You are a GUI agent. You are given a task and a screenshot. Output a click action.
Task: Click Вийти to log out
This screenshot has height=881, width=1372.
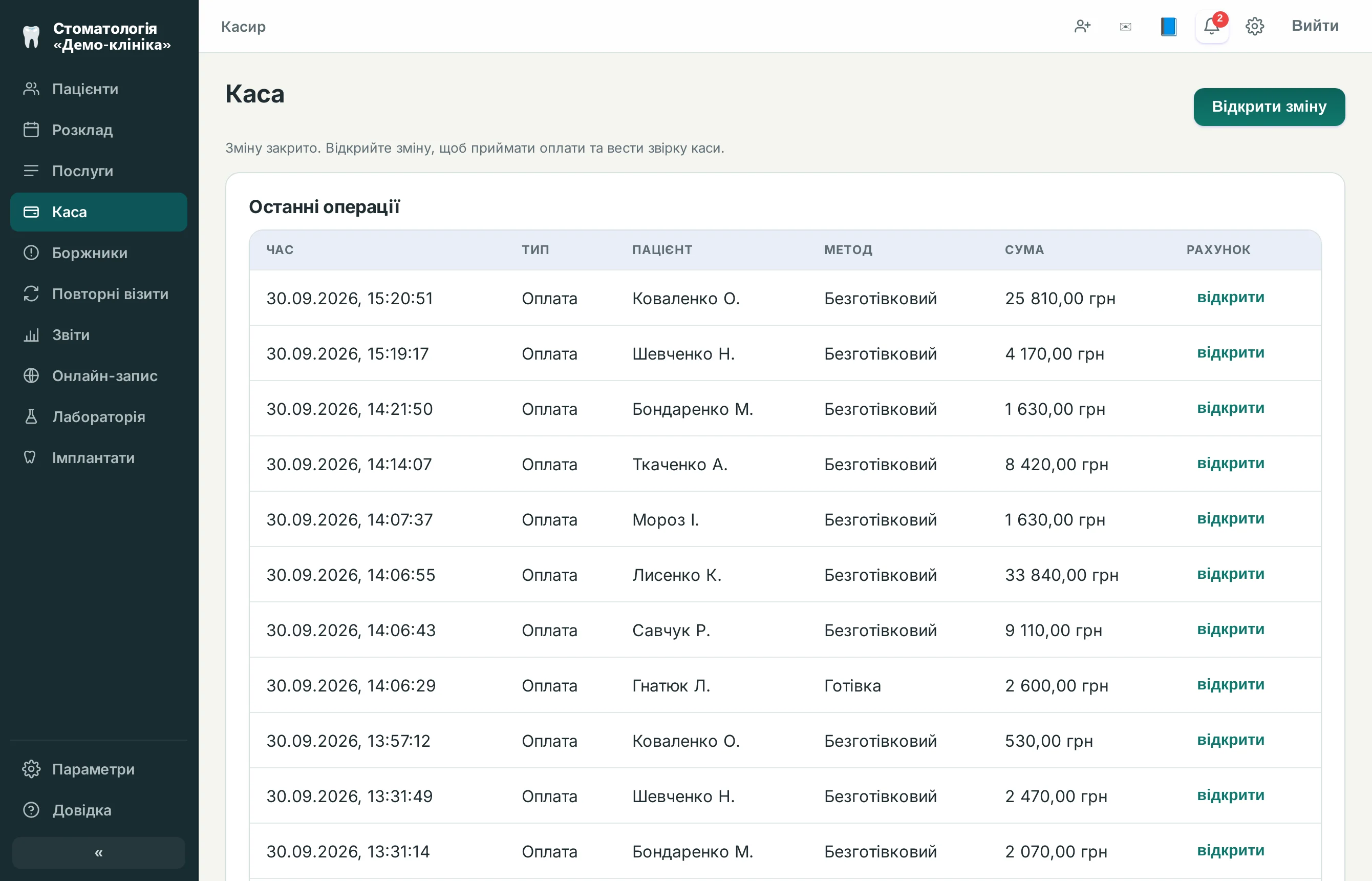[1315, 26]
